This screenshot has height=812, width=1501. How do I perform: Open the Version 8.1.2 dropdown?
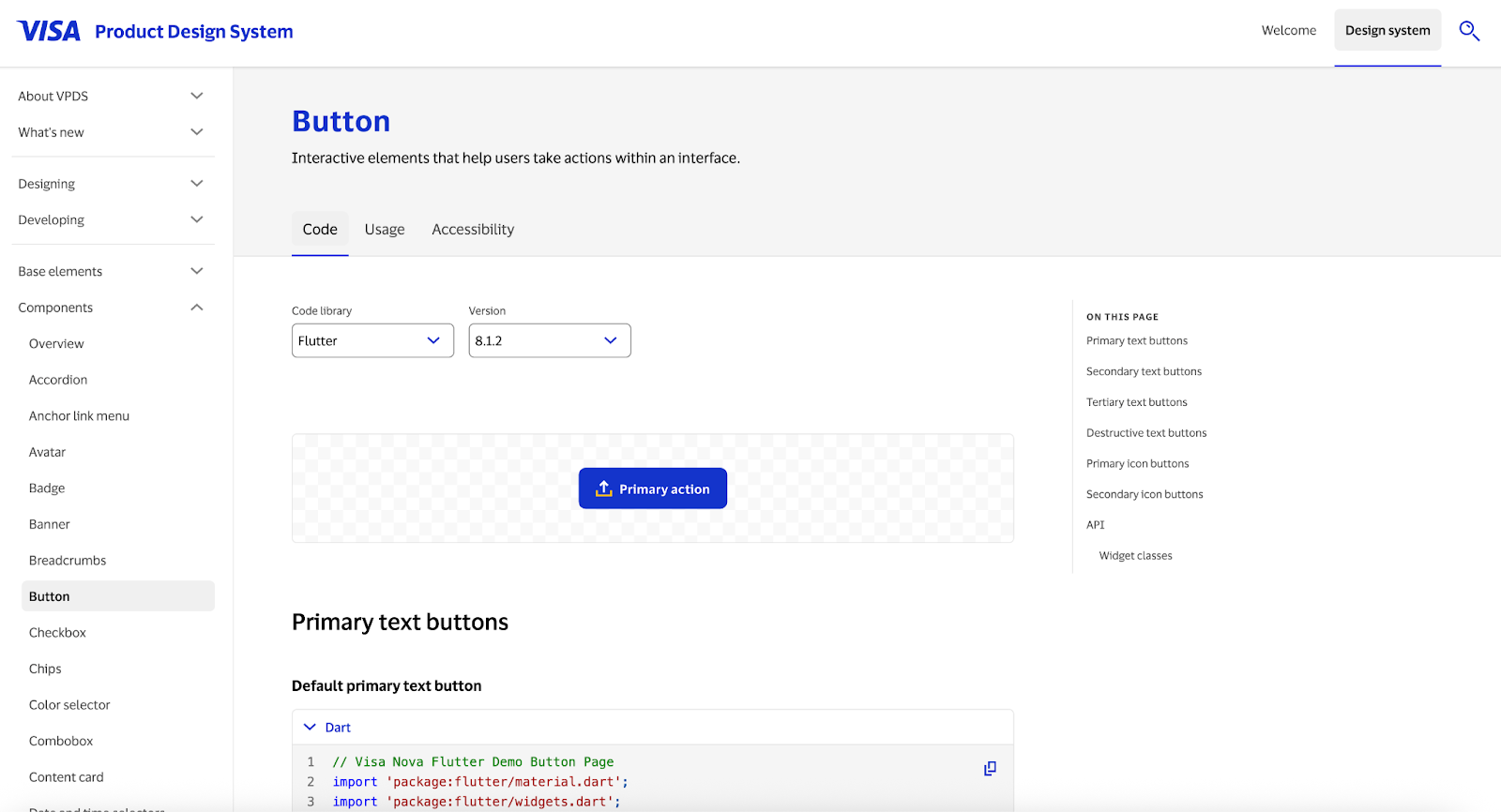550,340
